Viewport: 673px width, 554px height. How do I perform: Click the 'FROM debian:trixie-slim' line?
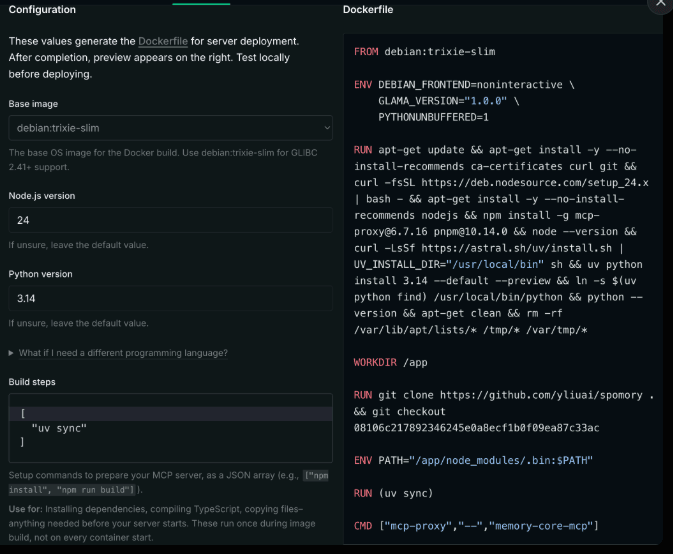pos(424,51)
